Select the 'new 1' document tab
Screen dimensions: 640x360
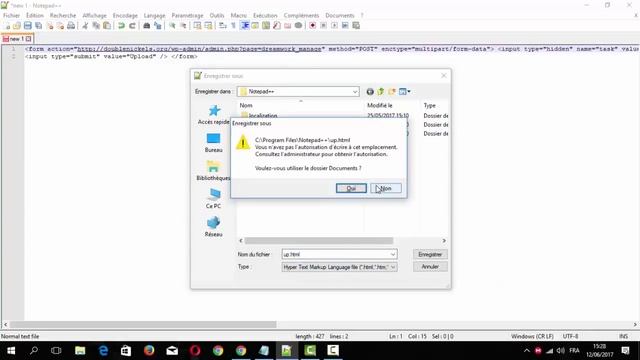17,39
